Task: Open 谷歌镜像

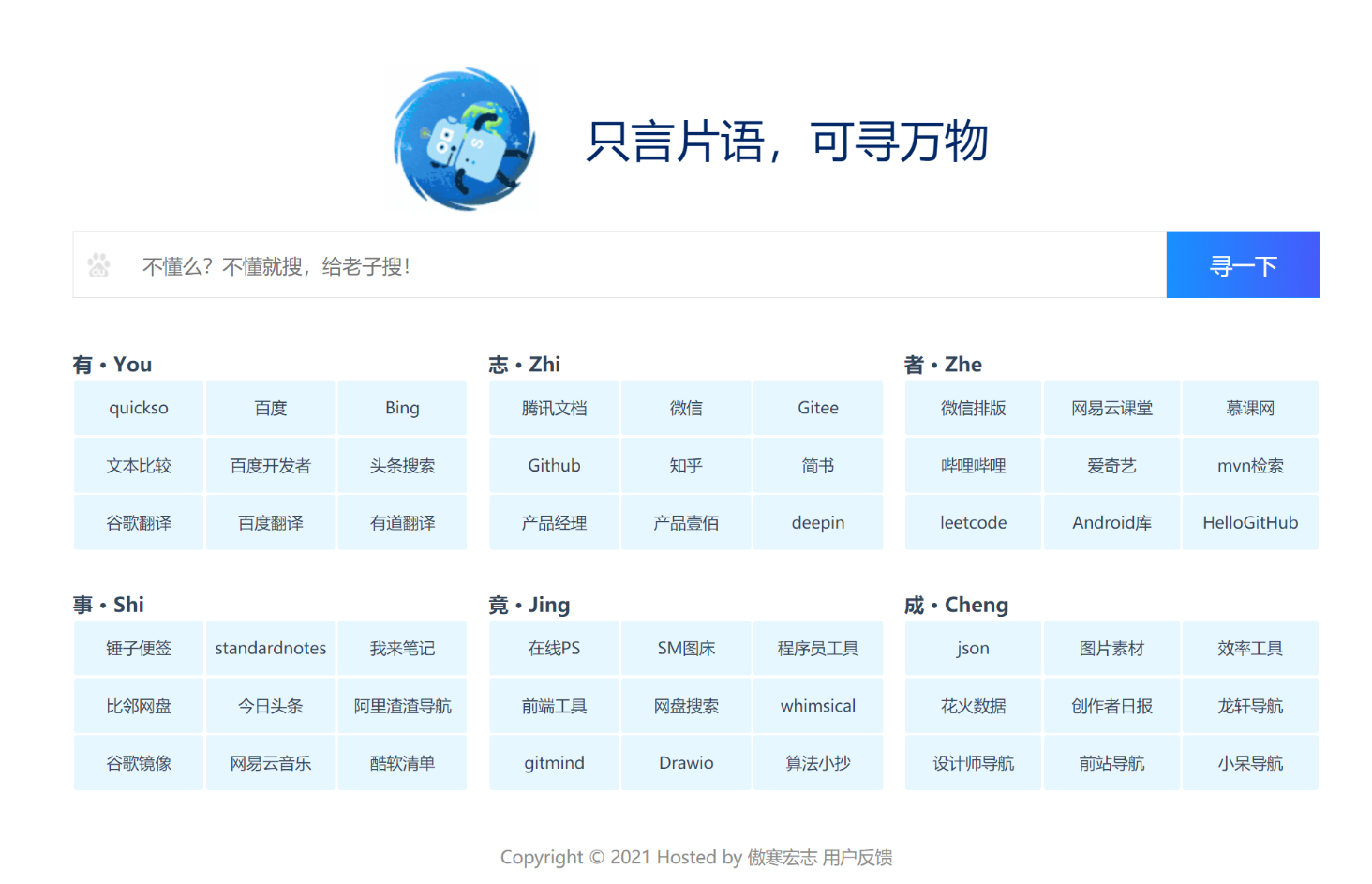Action: tap(139, 763)
